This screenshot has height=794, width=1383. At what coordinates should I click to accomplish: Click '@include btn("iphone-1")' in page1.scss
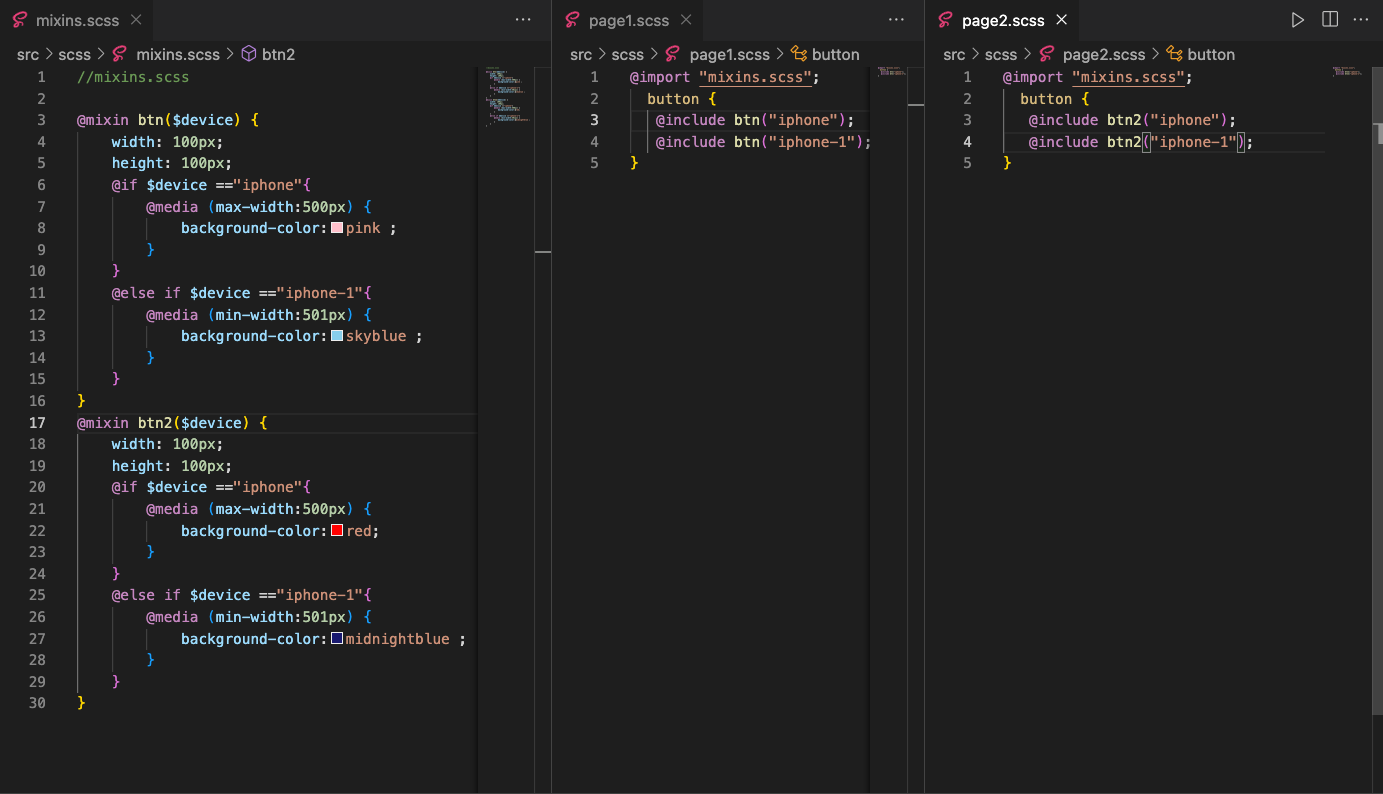click(760, 142)
